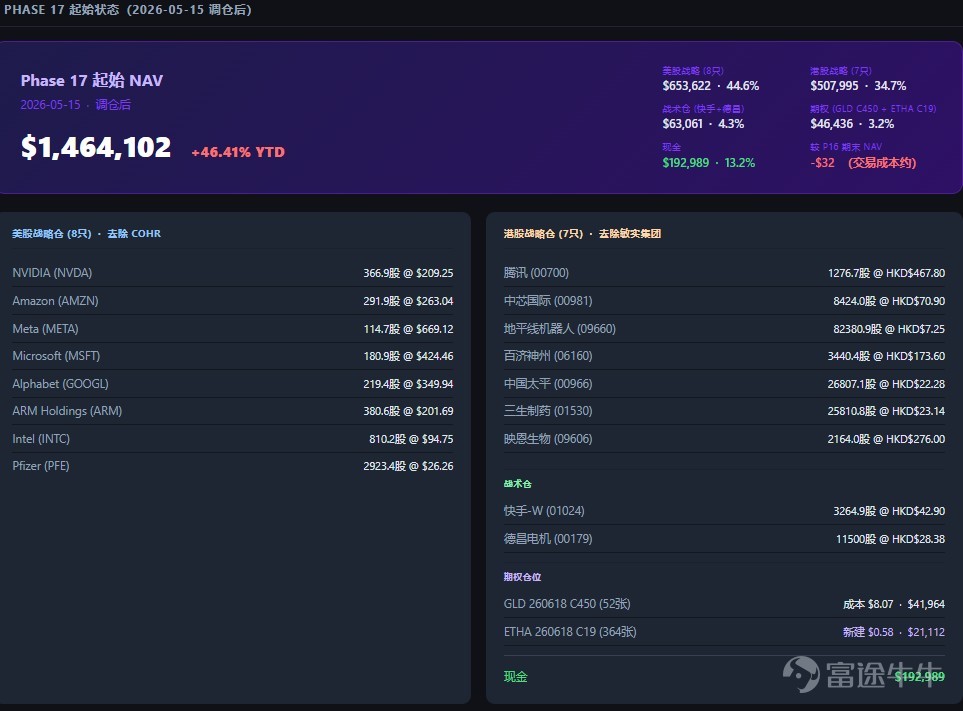Click 180.9股 @ $424.46 value
The width and height of the screenshot is (963, 711).
tap(408, 356)
